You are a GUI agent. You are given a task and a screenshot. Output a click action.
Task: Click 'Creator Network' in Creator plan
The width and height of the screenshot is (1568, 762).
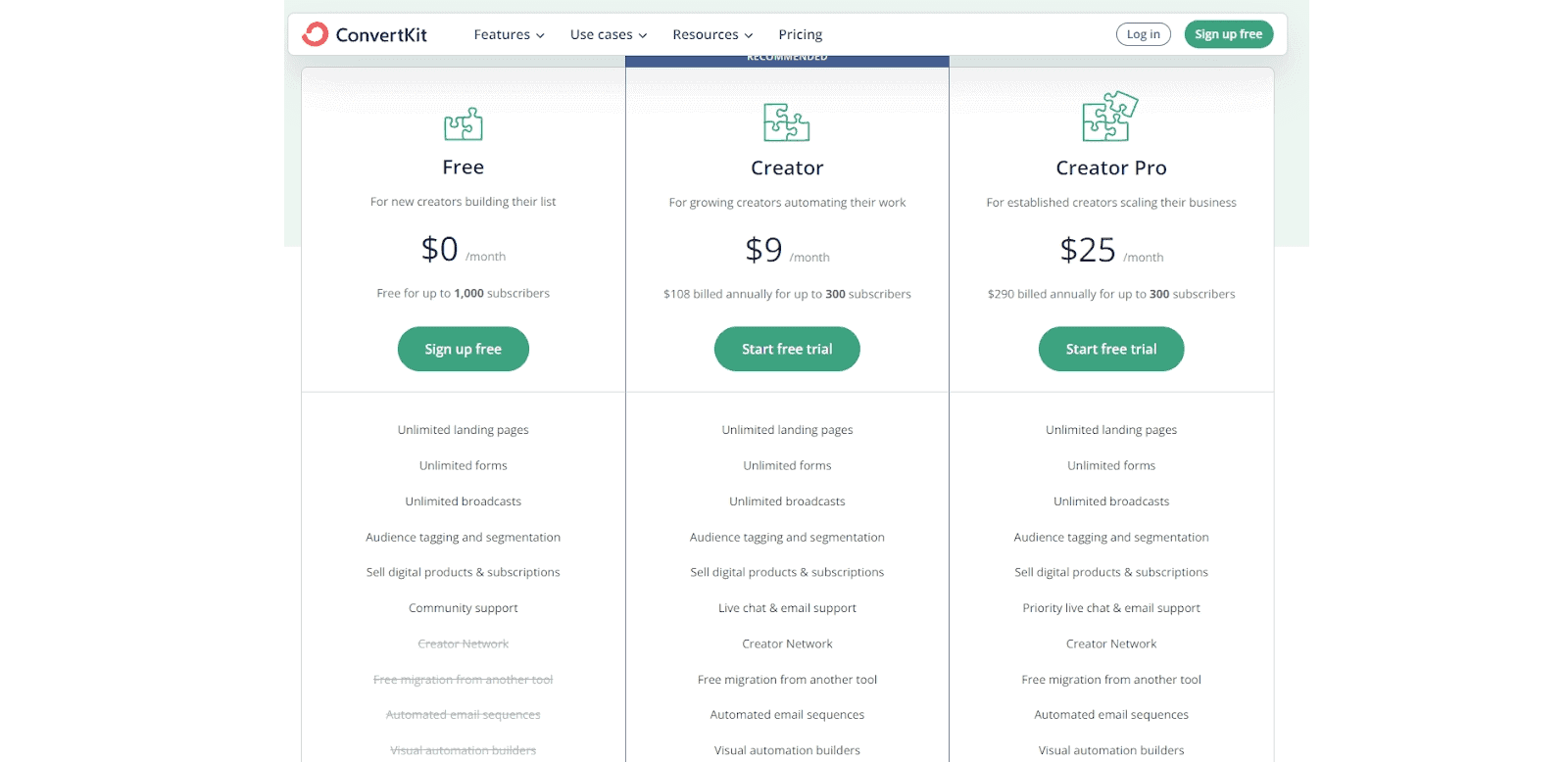pos(787,644)
